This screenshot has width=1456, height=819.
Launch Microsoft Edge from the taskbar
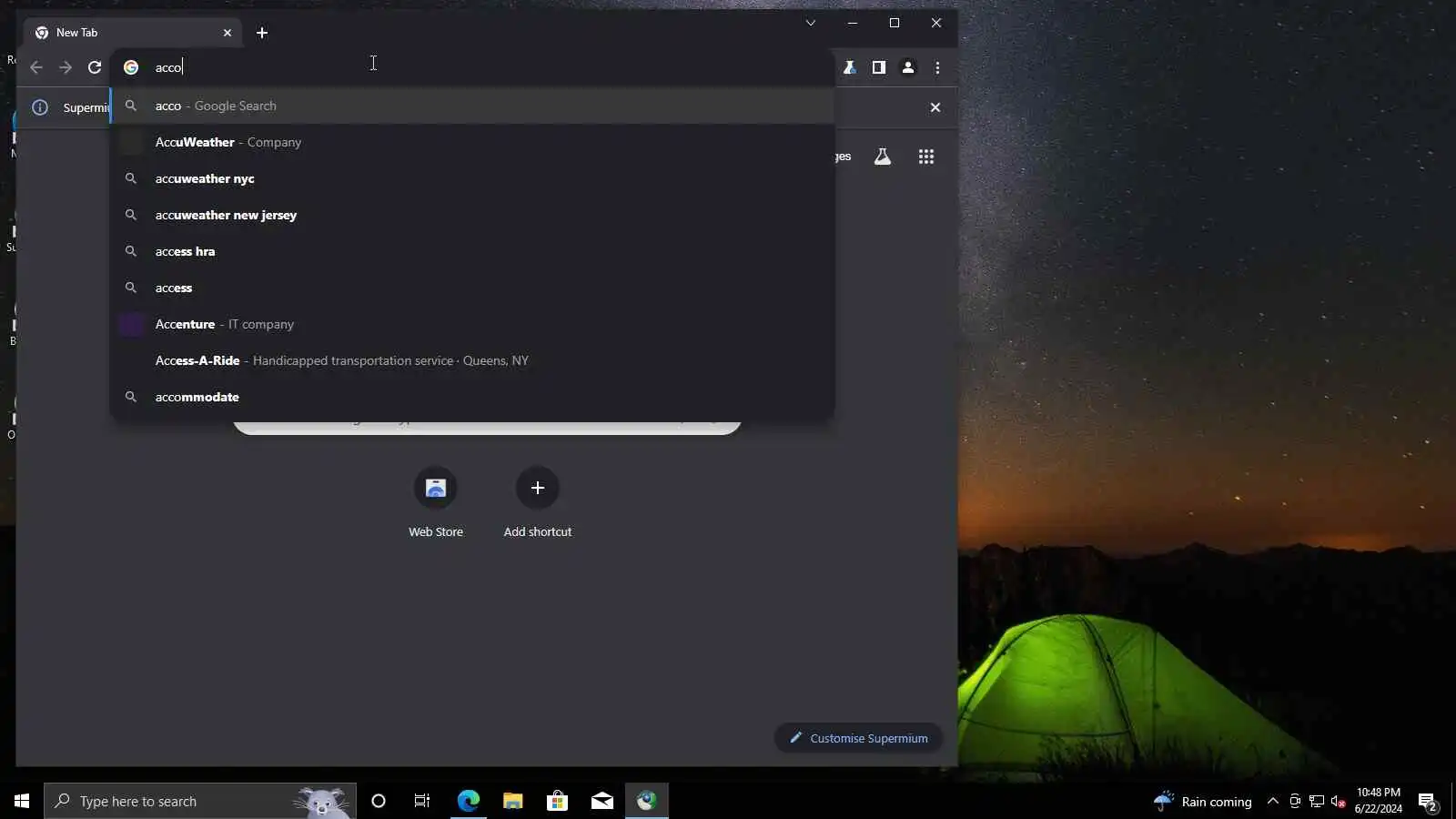click(468, 801)
